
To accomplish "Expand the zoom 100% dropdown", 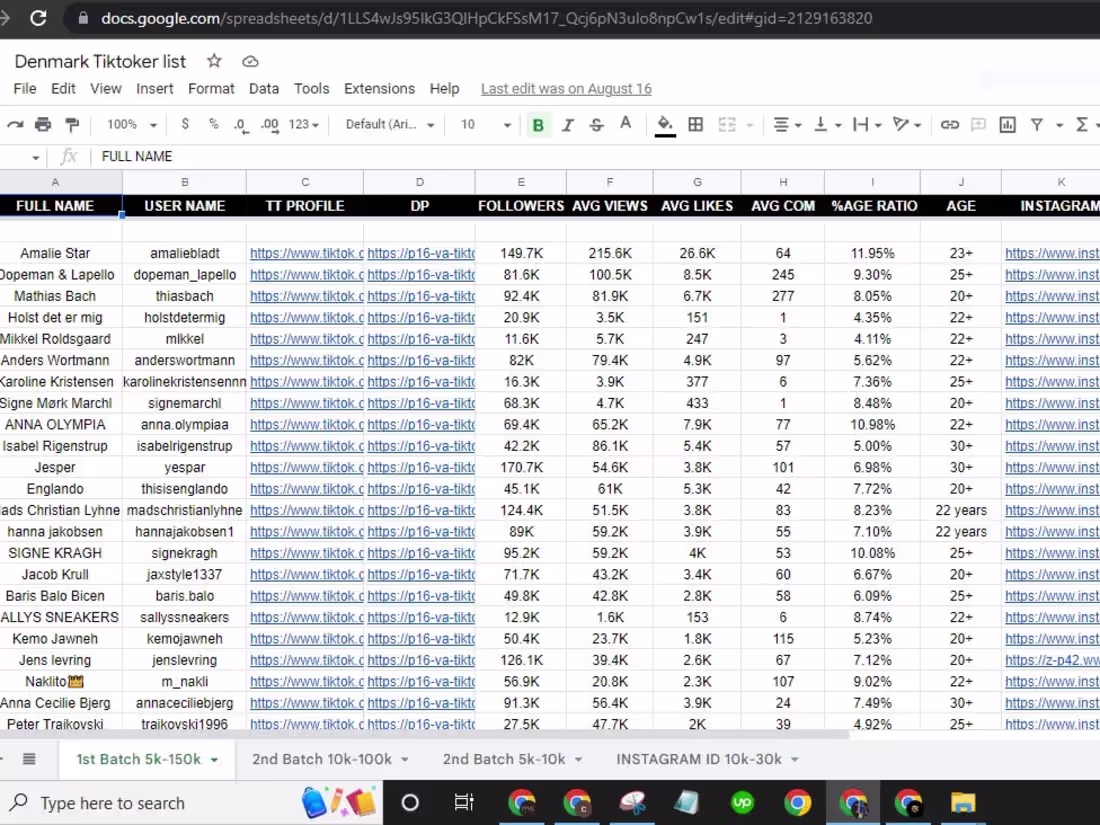I will click(x=131, y=125).
